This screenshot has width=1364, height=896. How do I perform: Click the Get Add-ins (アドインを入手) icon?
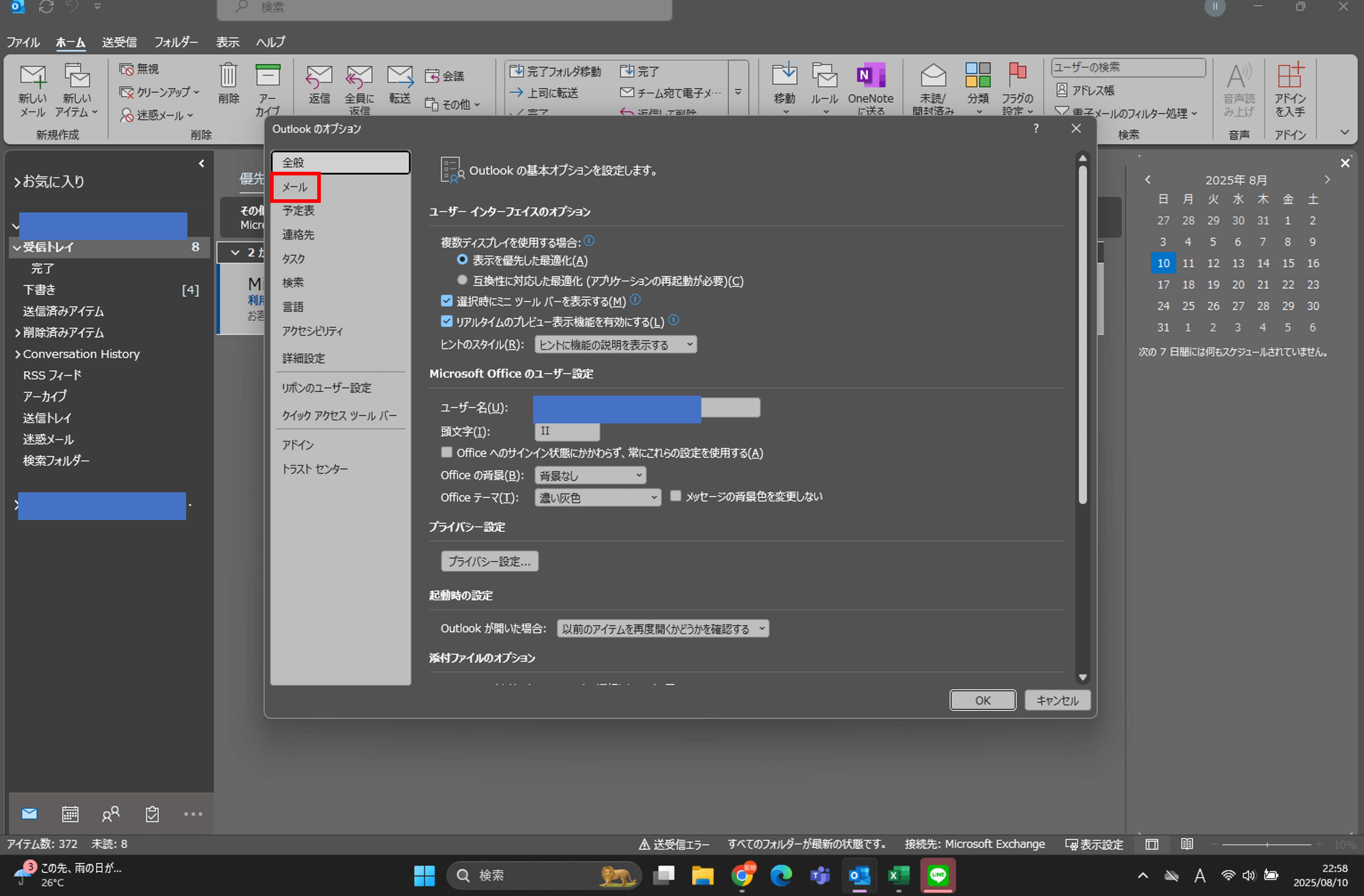[x=1290, y=89]
